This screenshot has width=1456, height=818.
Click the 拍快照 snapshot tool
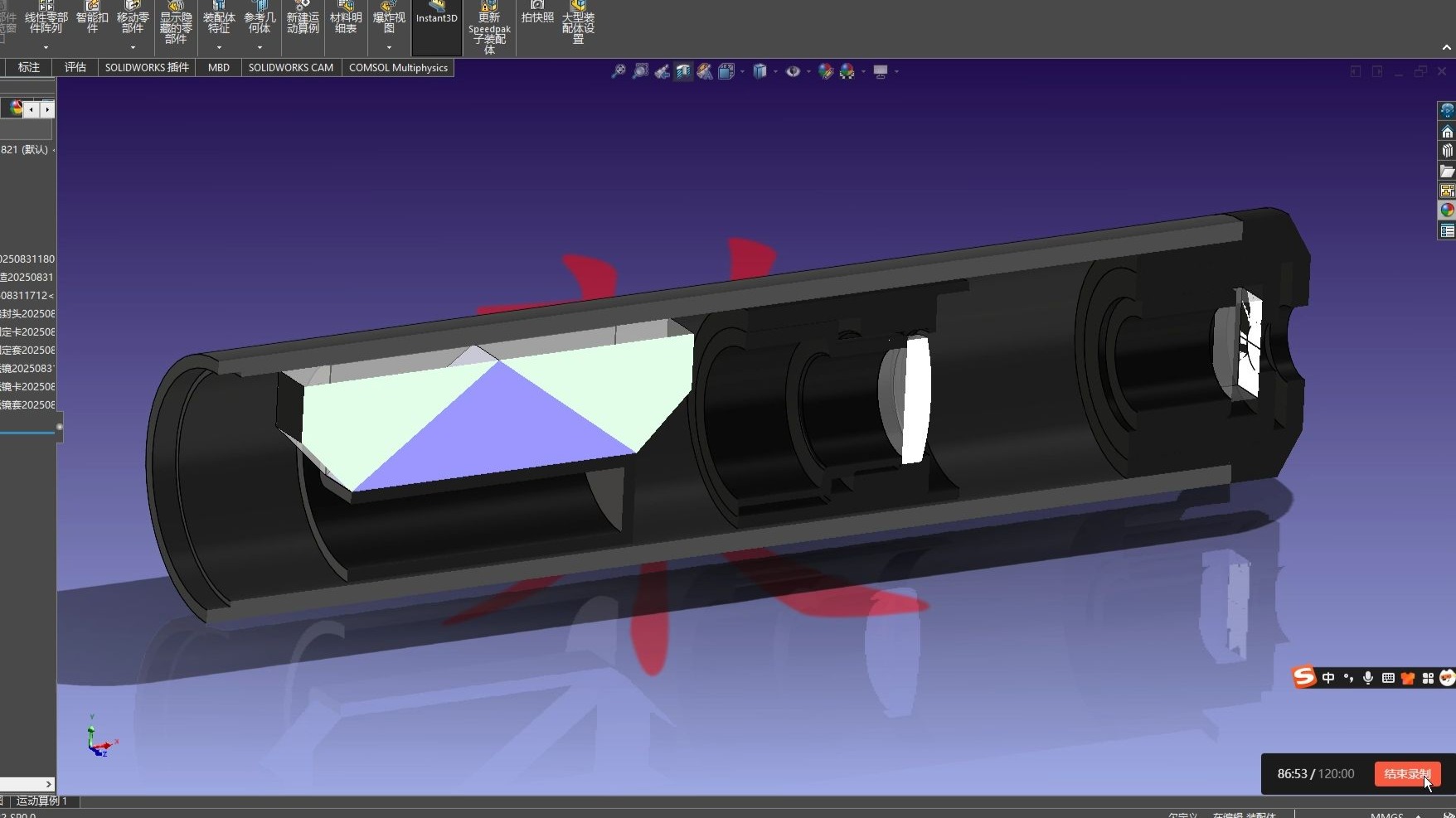536,17
